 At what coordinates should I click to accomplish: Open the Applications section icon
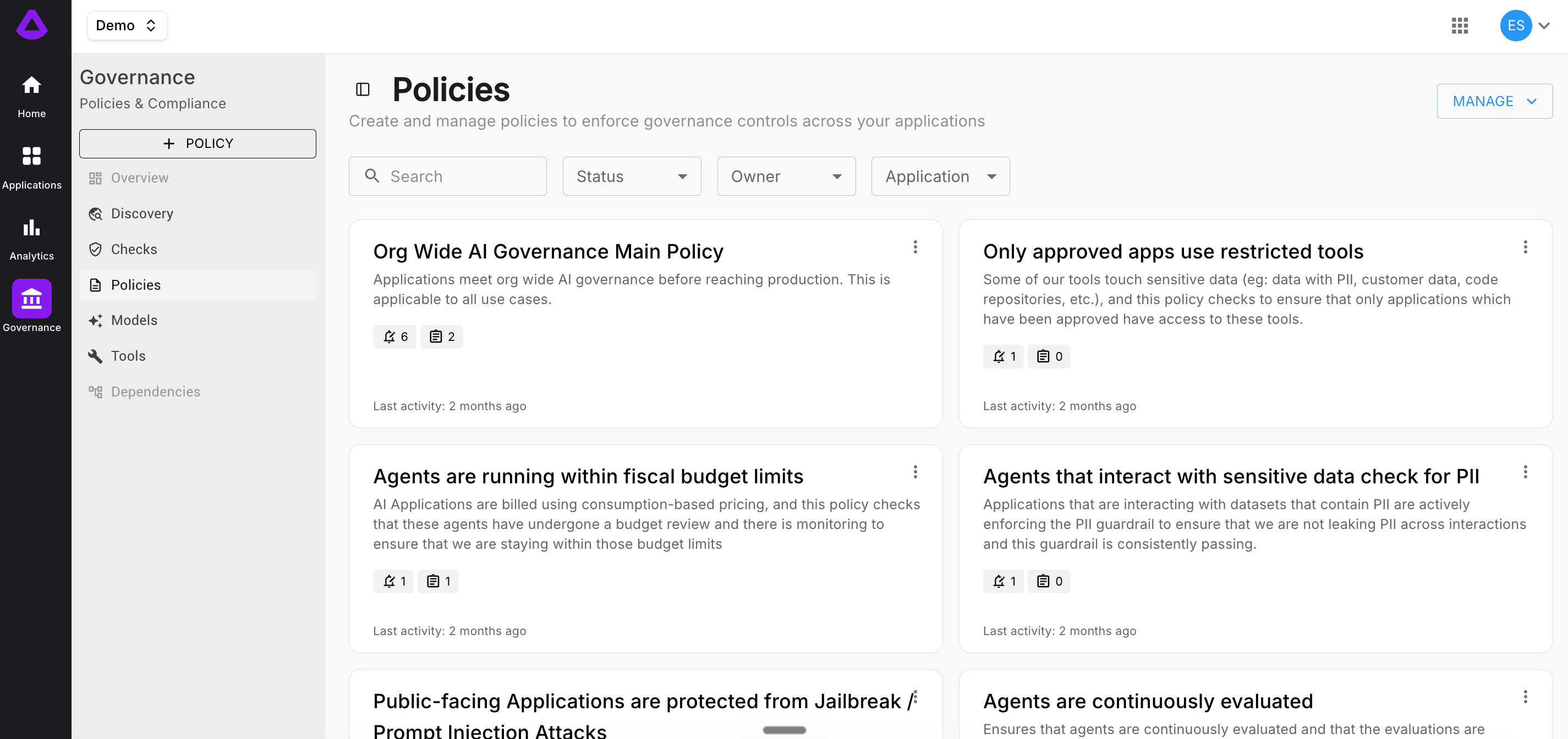32,156
